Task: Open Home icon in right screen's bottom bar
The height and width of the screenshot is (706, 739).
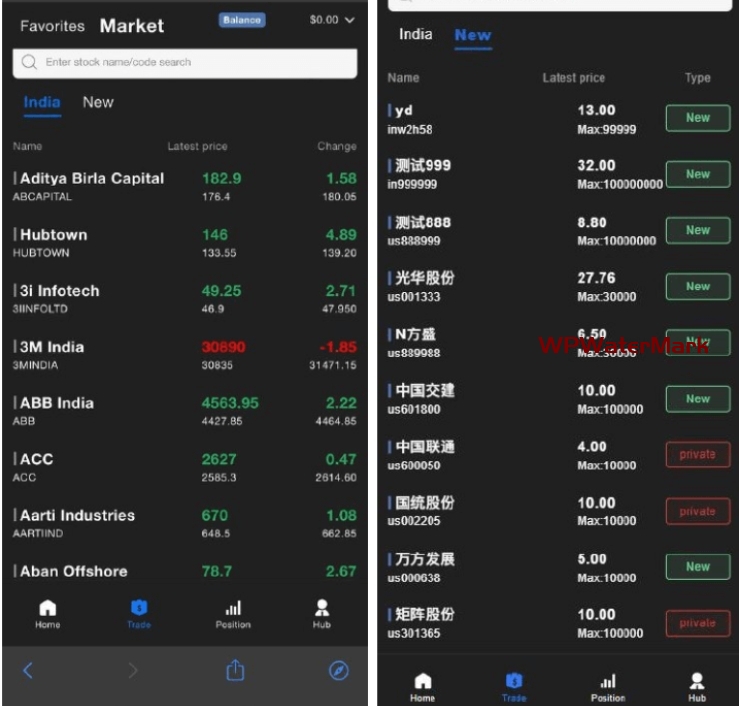Action: coord(423,681)
